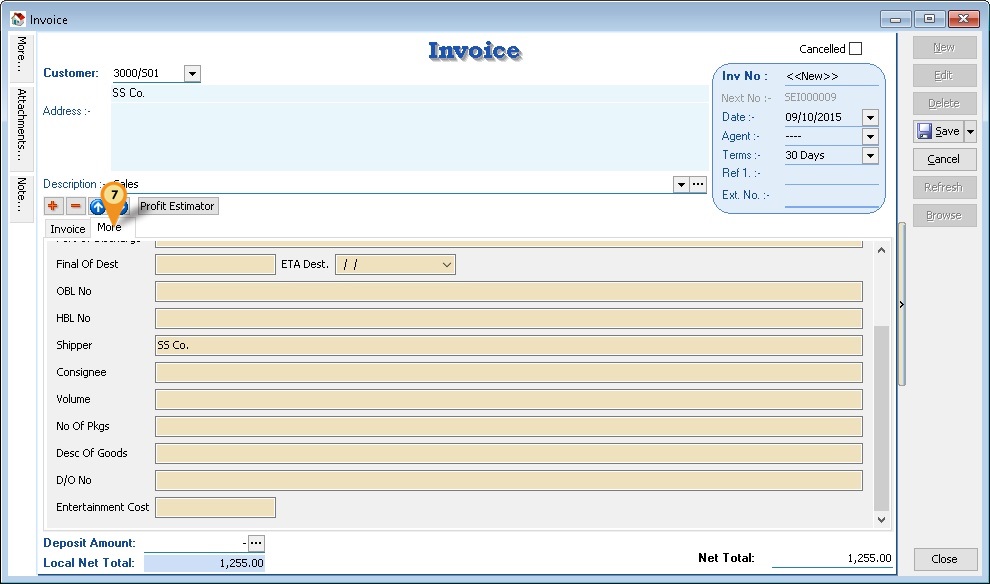Click the Profit Estimator button

click(178, 206)
